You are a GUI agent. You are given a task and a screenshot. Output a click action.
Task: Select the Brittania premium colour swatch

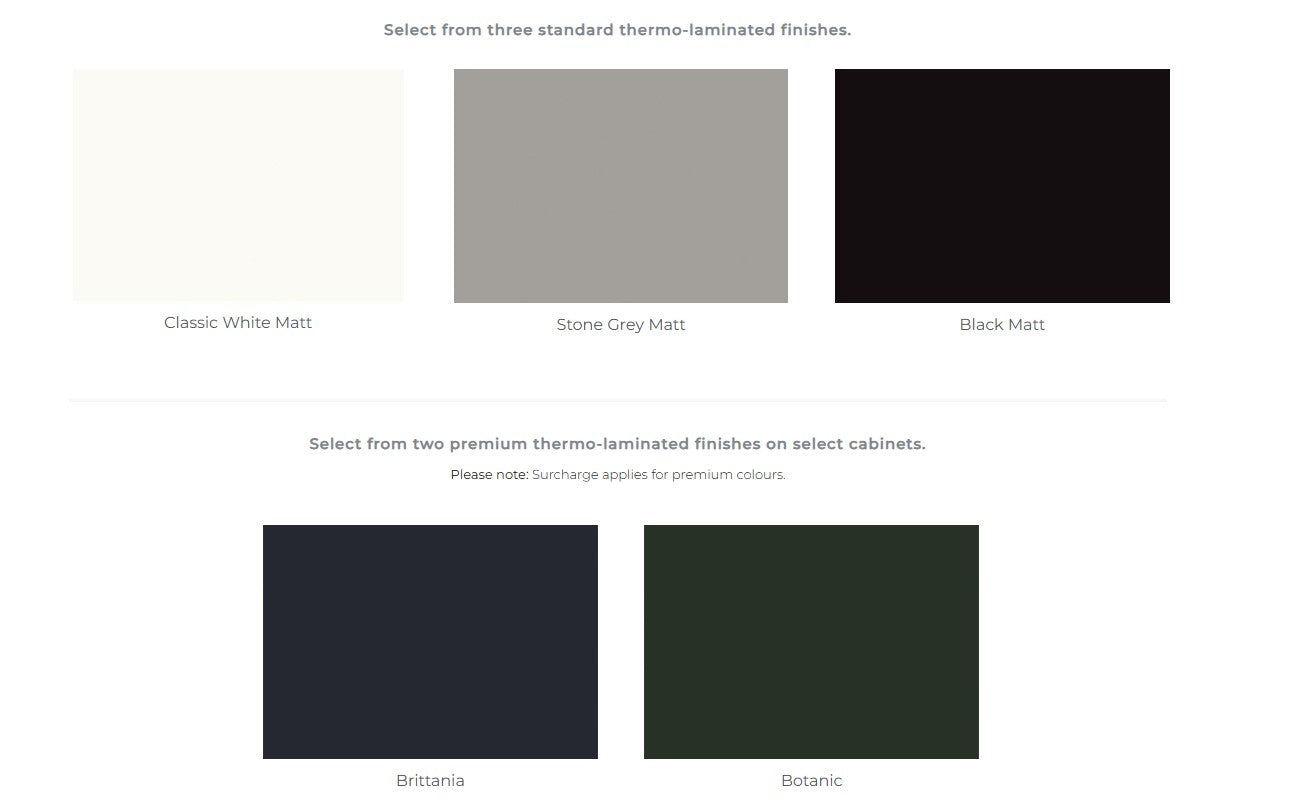430,642
